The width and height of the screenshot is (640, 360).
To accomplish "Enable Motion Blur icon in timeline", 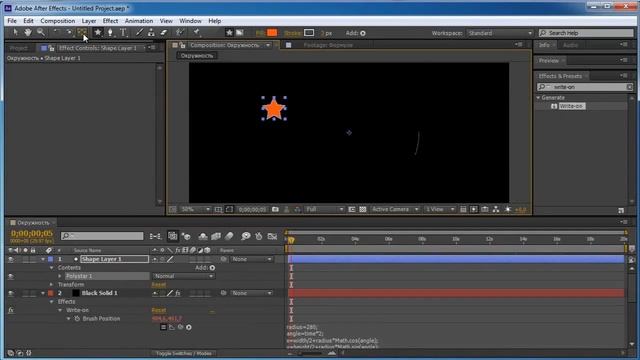I will click(x=229, y=236).
